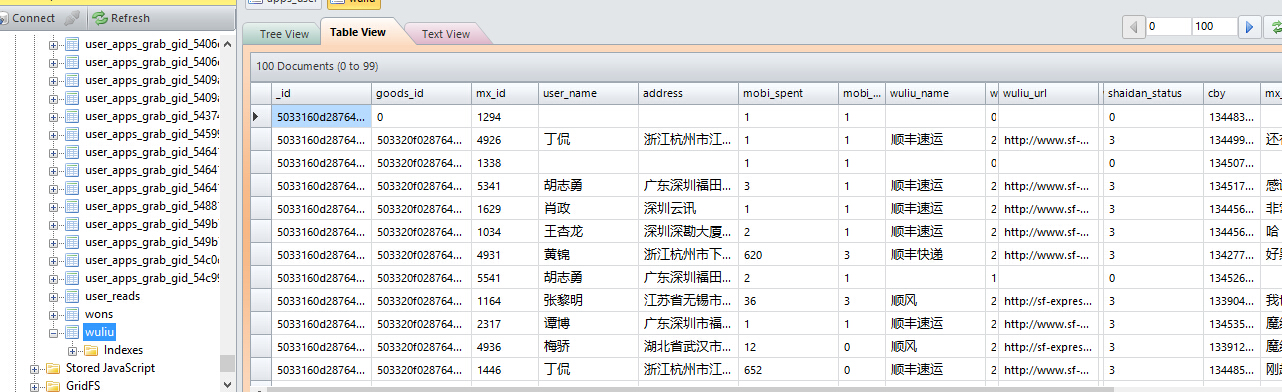Viewport: 1282px width, 392px height.
Task: Expand the GridFS node
Action: point(35,386)
